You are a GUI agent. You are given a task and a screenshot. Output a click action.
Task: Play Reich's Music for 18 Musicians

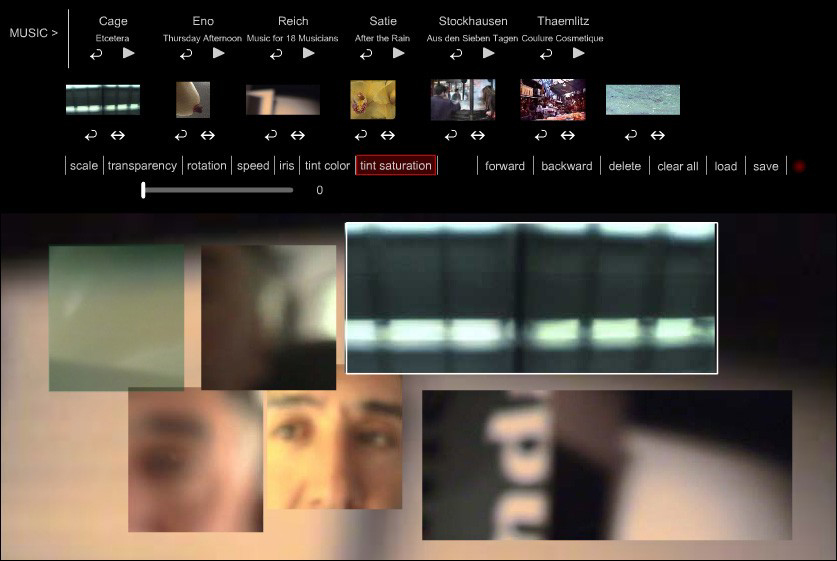[309, 53]
